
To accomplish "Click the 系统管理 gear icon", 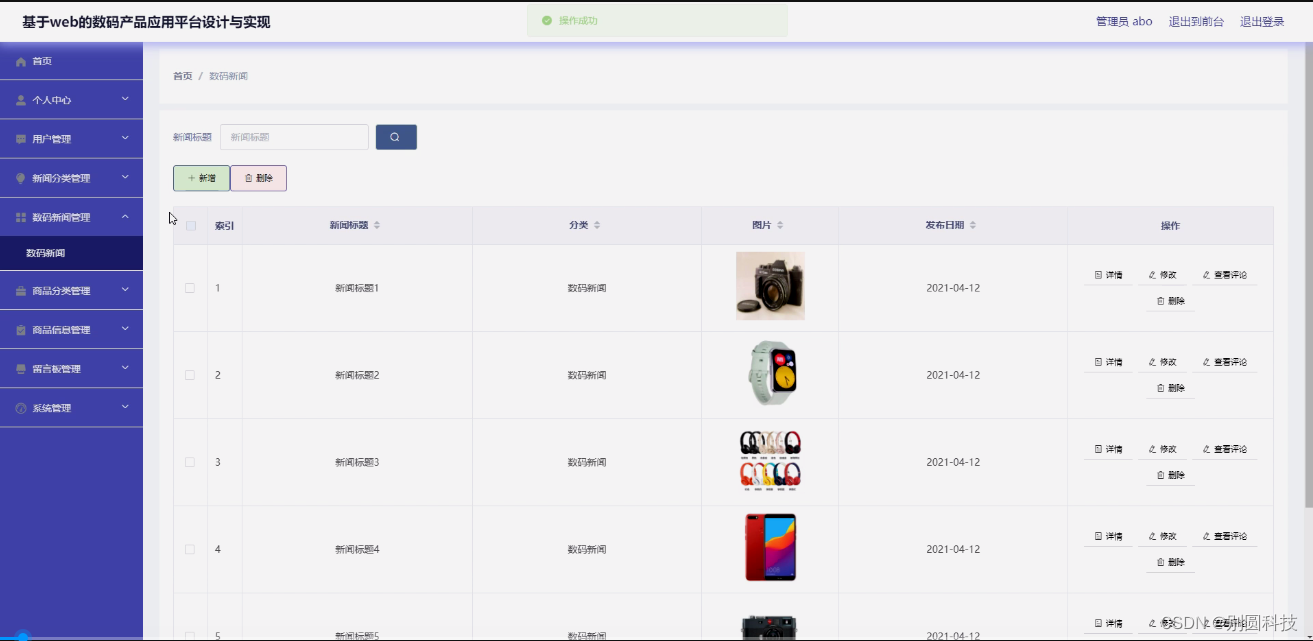I will click(x=20, y=407).
